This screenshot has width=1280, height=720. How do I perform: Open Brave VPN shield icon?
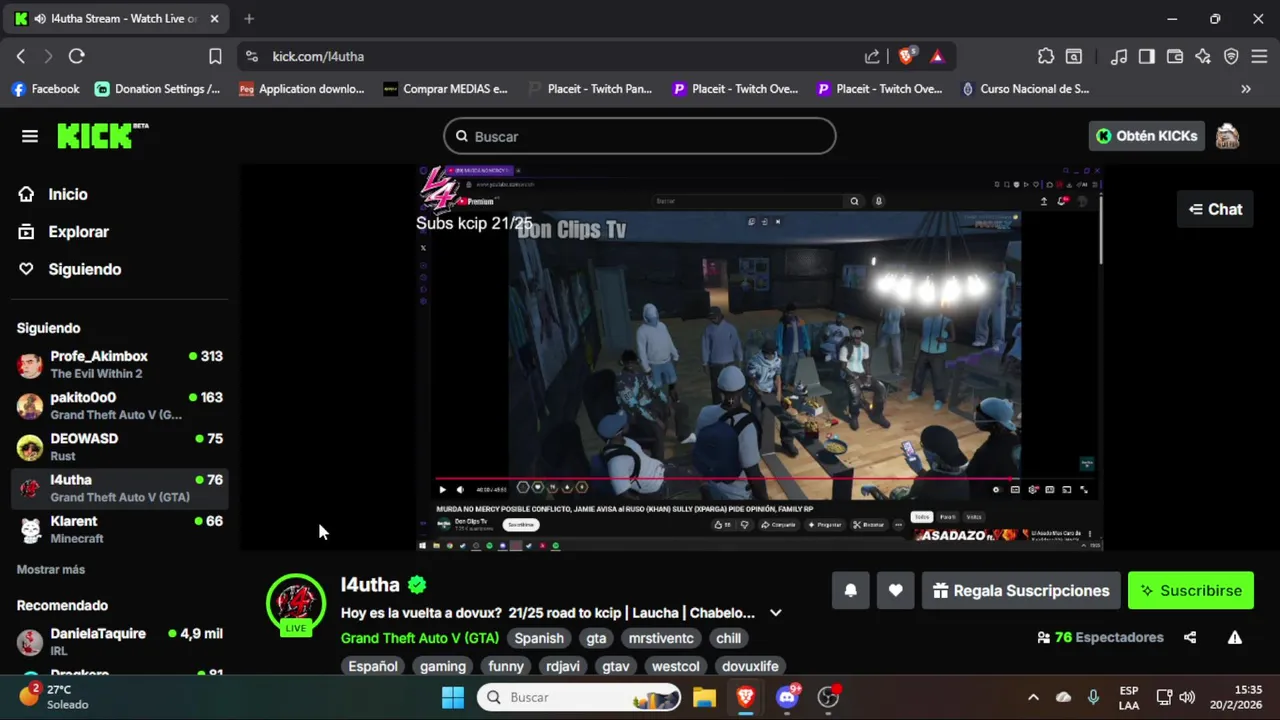1231,57
